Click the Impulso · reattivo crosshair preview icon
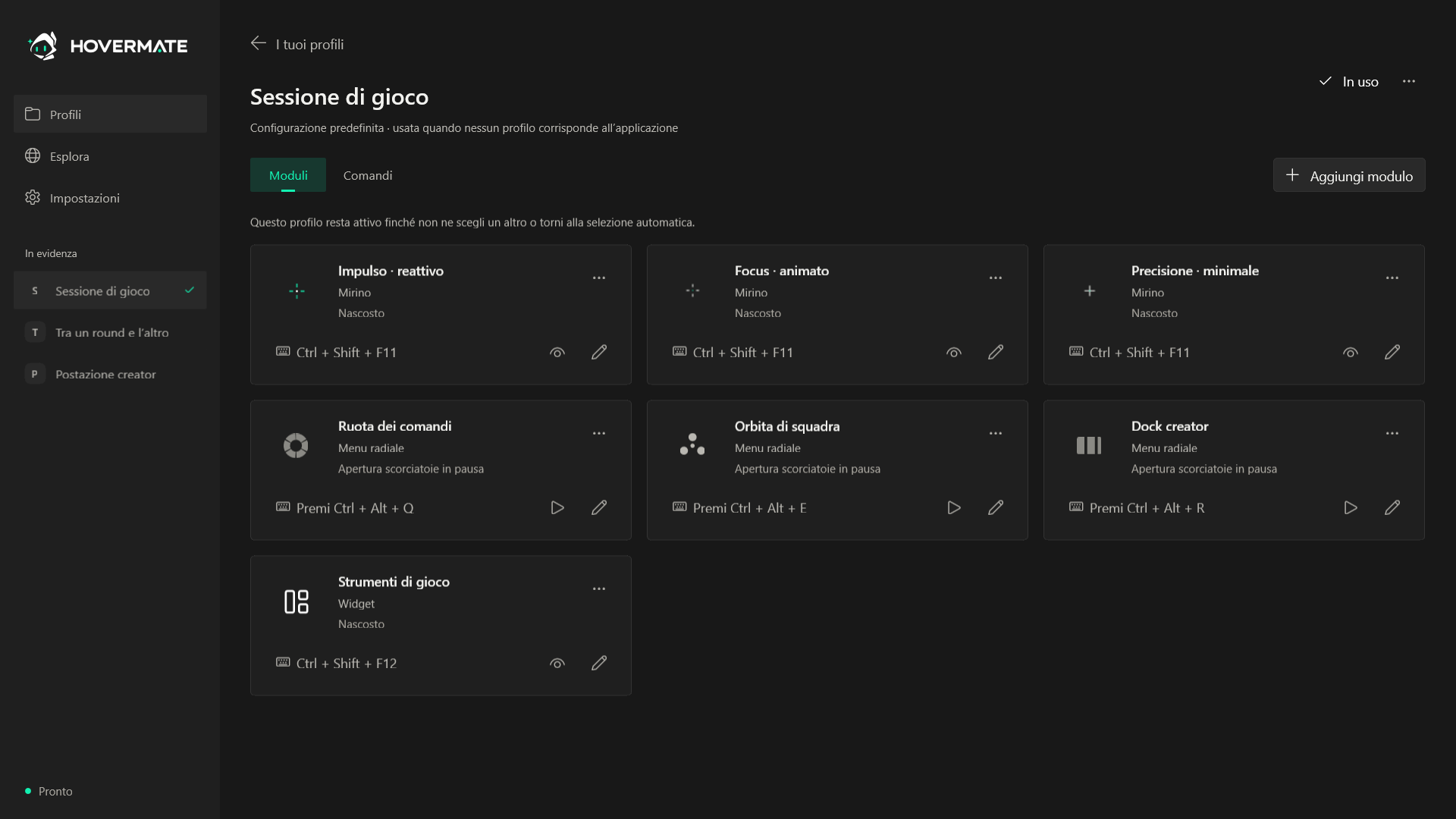 (x=297, y=290)
